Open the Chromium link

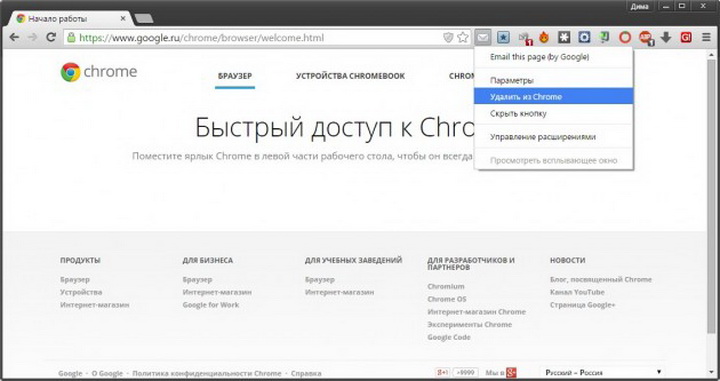[x=446, y=286]
